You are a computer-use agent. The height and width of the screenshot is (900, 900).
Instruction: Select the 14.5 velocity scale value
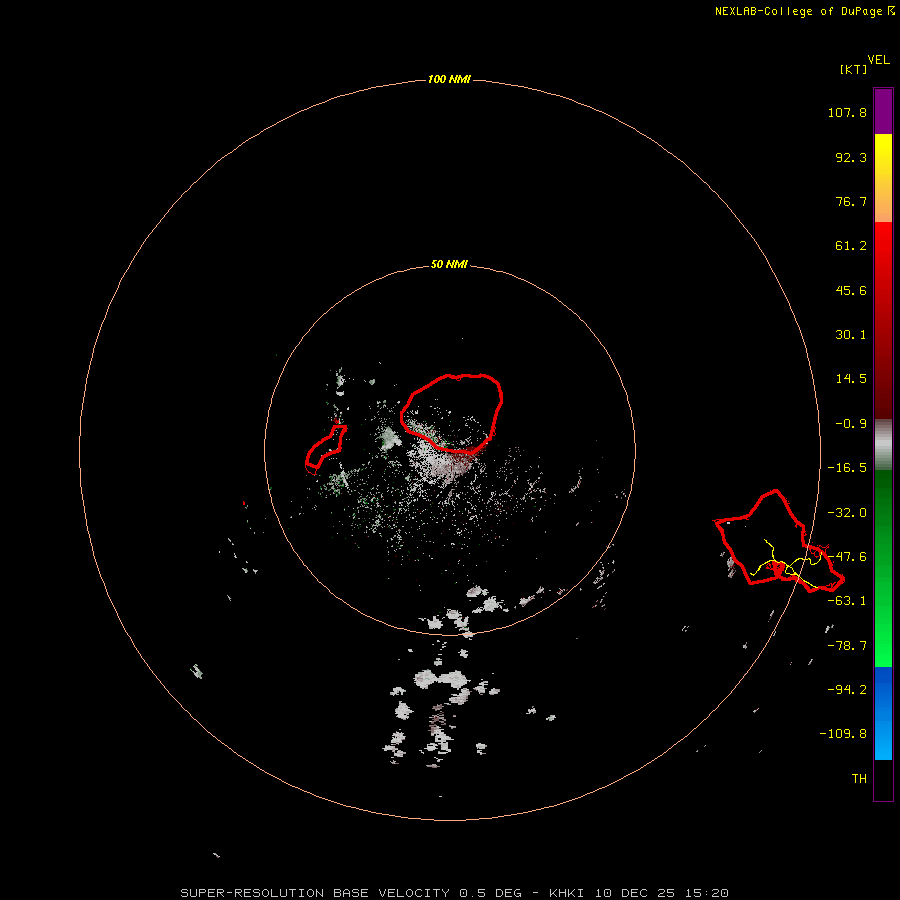[x=851, y=379]
